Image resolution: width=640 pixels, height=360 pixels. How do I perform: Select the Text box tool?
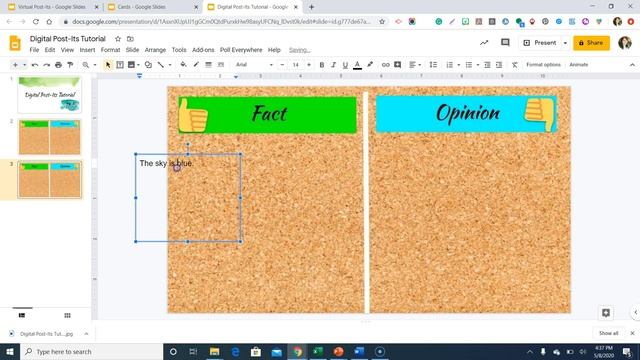pos(120,65)
